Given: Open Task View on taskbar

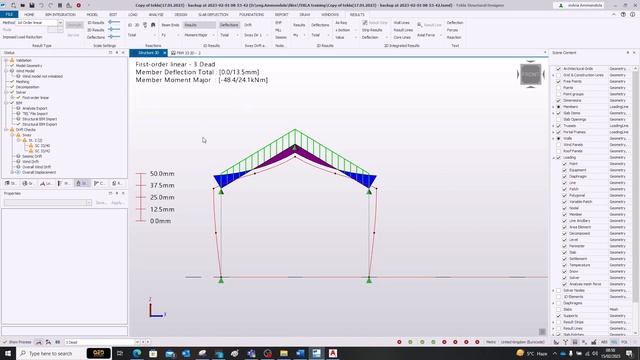Looking at the screenshot, I should (x=120, y=353).
